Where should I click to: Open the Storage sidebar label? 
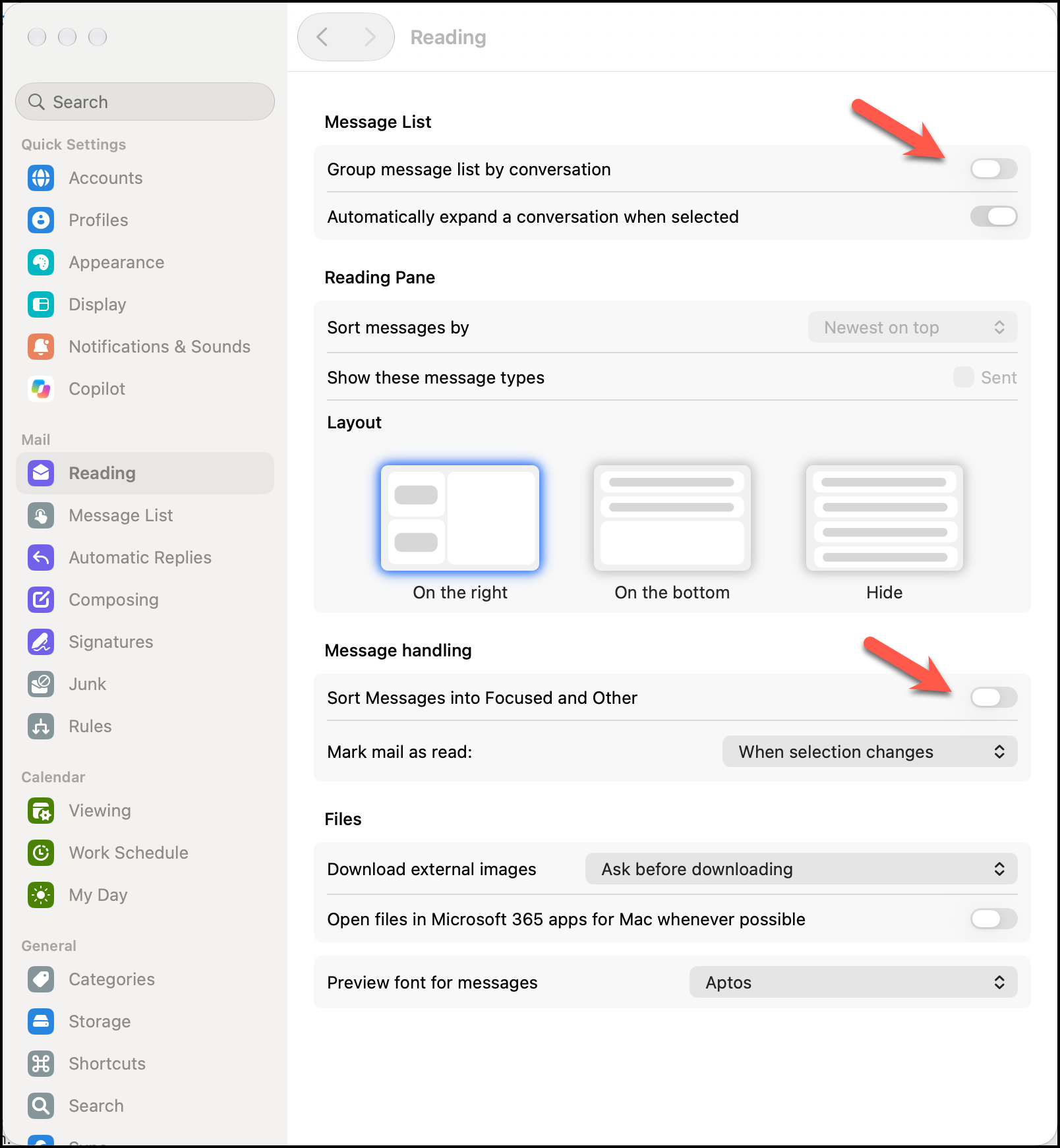100,1021
